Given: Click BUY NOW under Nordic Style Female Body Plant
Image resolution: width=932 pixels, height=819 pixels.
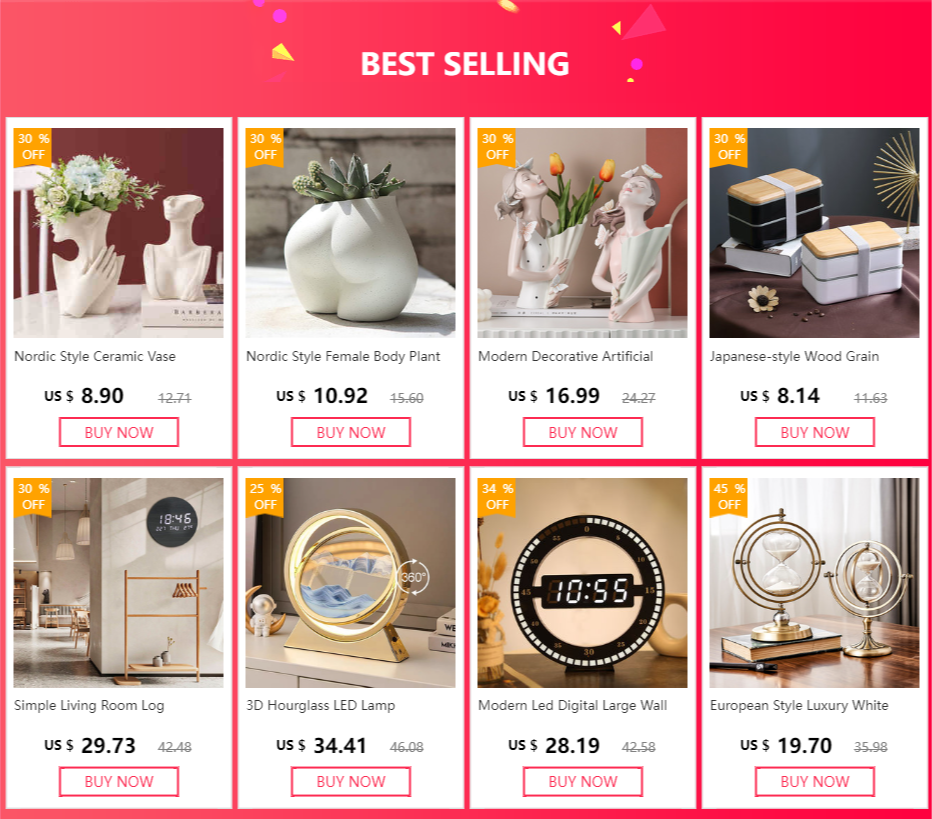Looking at the screenshot, I should coord(351,432).
